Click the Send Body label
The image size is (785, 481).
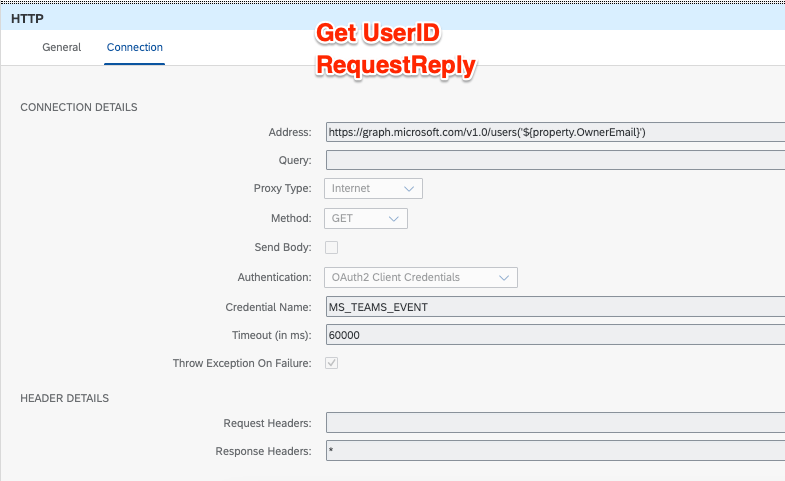(x=283, y=247)
